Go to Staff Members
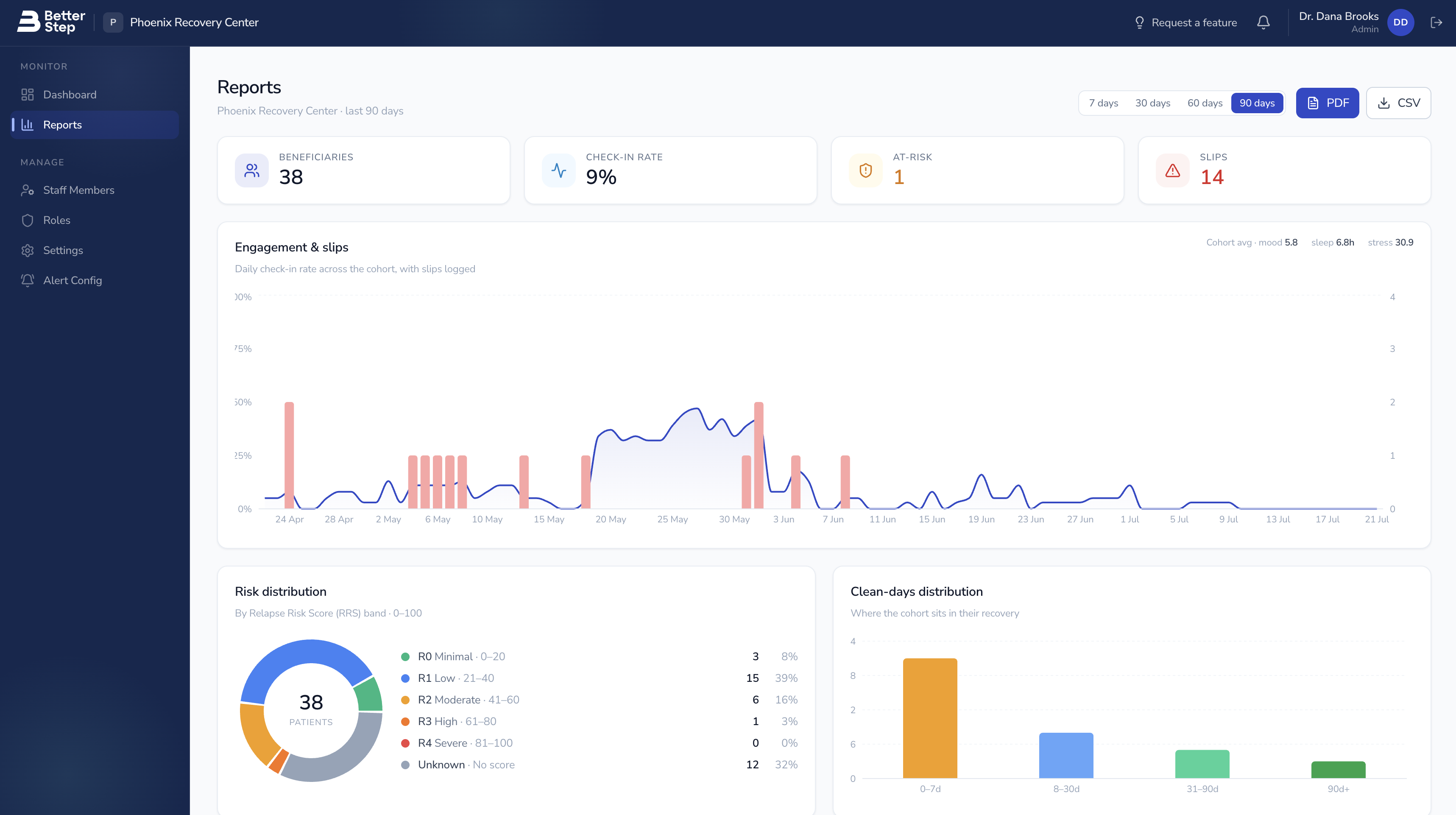The height and width of the screenshot is (815, 1456). (x=95, y=190)
